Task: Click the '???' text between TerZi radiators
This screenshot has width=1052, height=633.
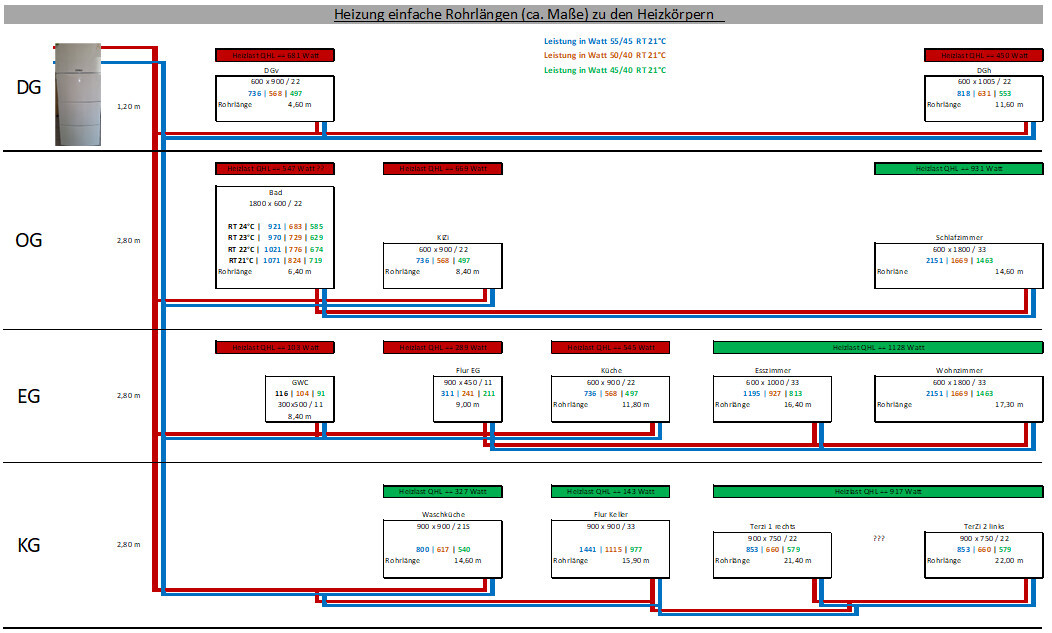Action: (879, 538)
